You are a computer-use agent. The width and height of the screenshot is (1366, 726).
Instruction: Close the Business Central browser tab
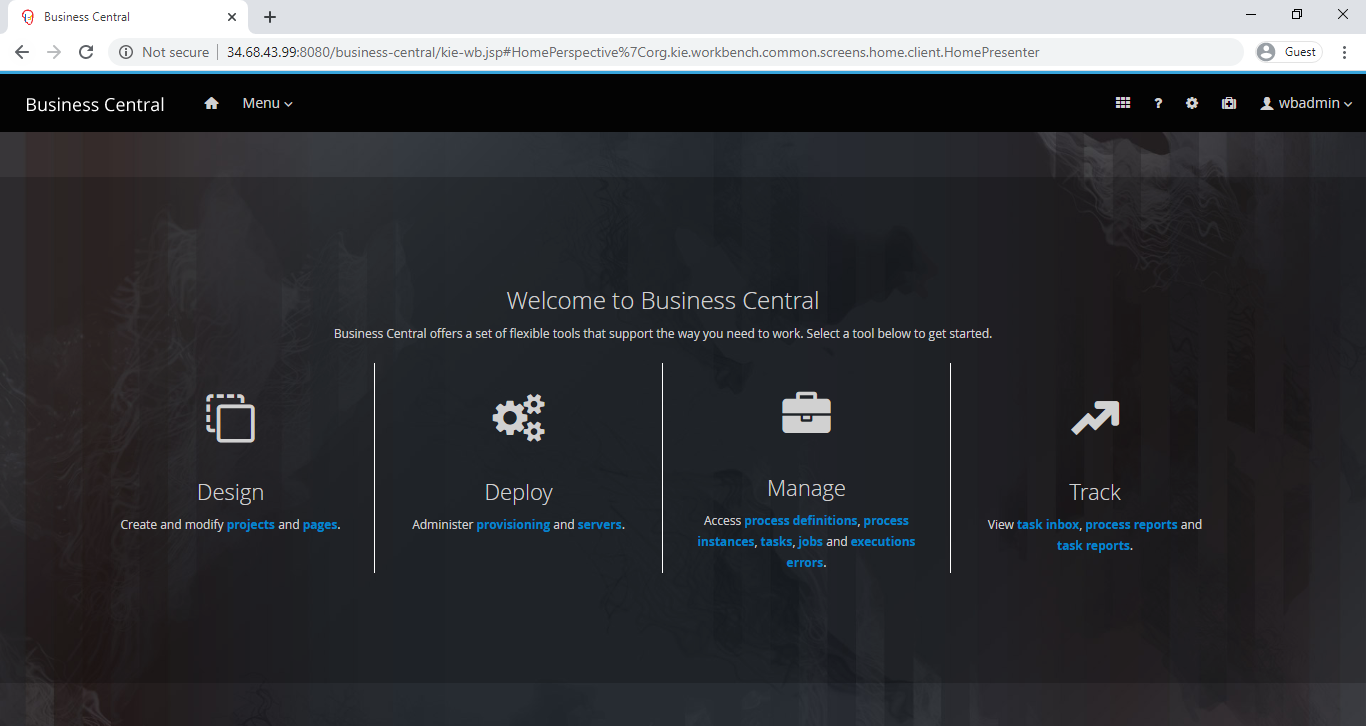[232, 17]
